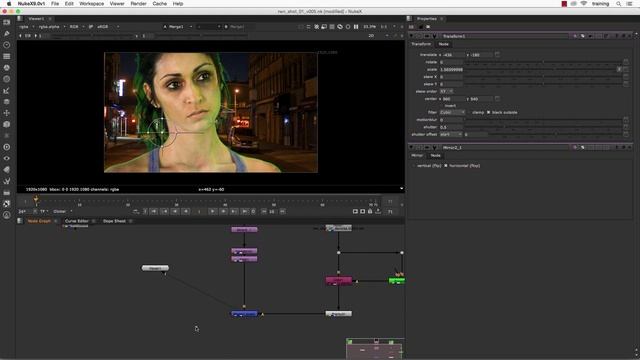Open the Cache menu
This screenshot has width=640, height=360.
pyautogui.click(x=160, y=4)
